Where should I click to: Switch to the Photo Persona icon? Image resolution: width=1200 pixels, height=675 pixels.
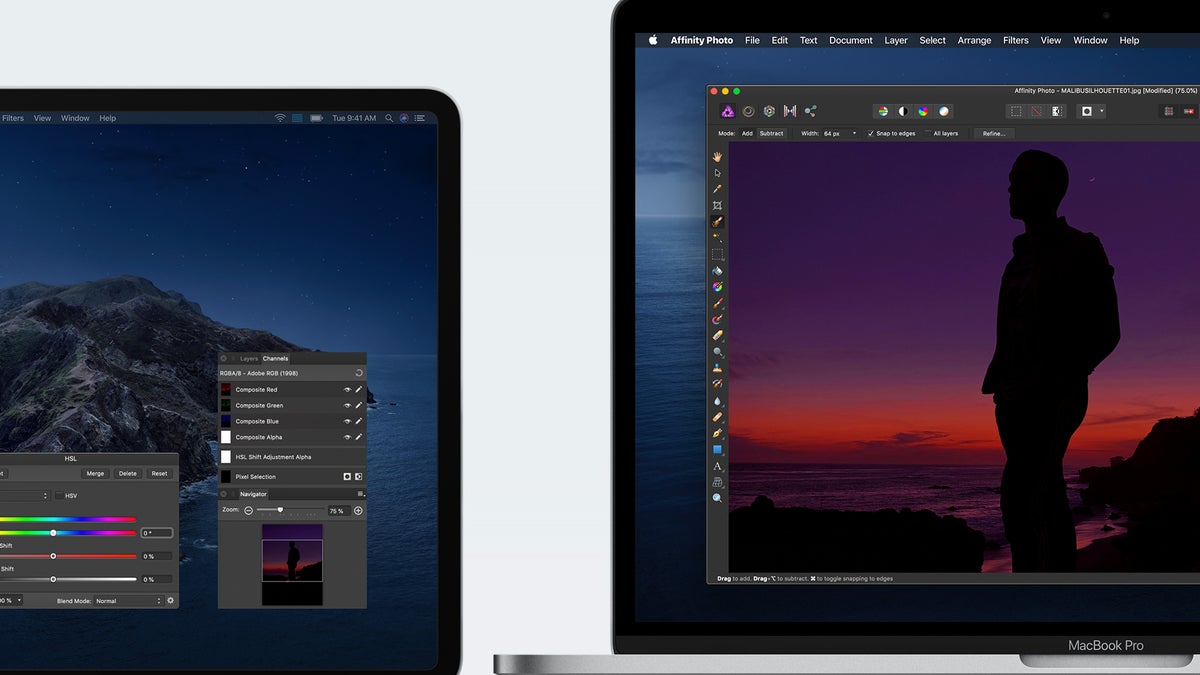coord(728,111)
